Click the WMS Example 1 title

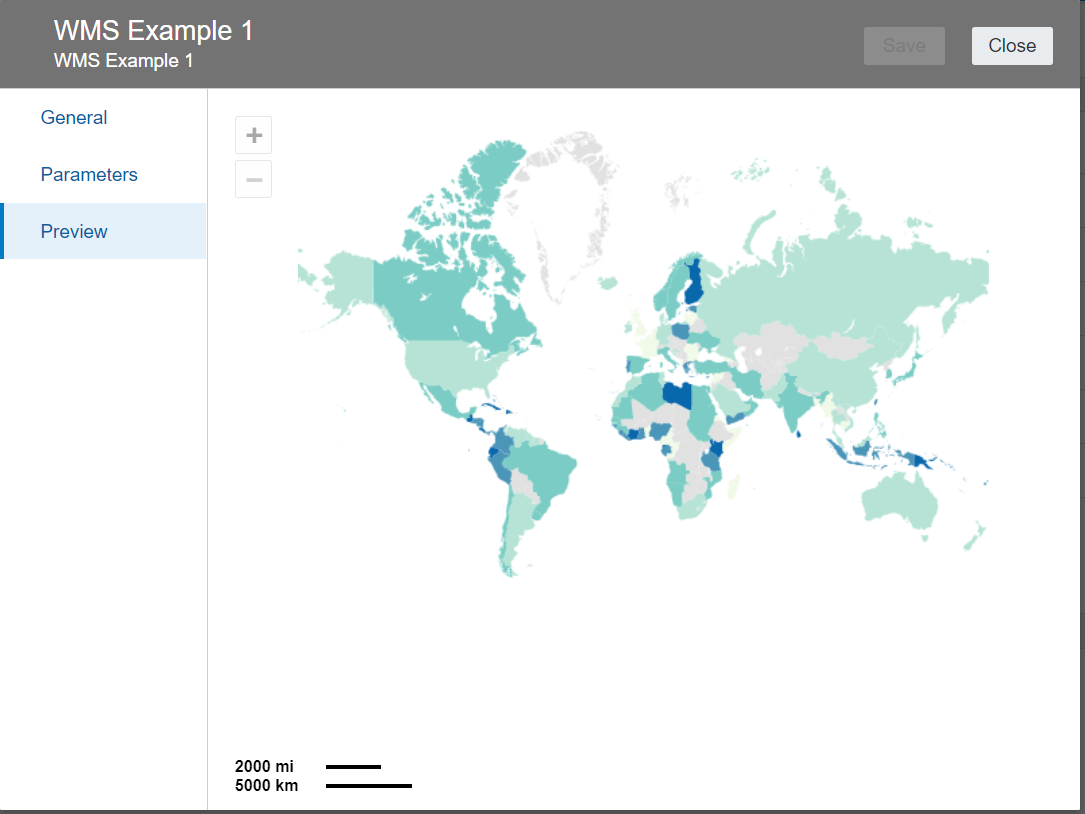(152, 30)
